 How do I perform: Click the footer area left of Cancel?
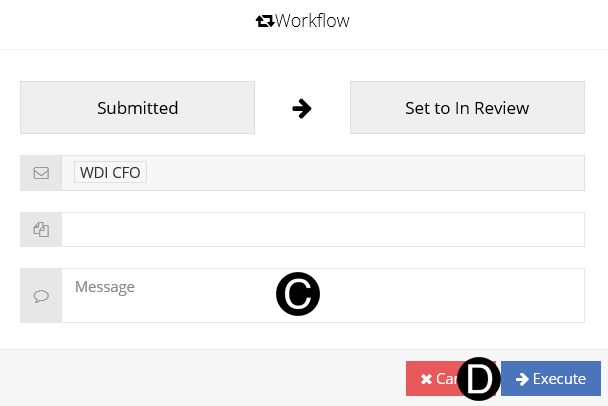pos(200,379)
